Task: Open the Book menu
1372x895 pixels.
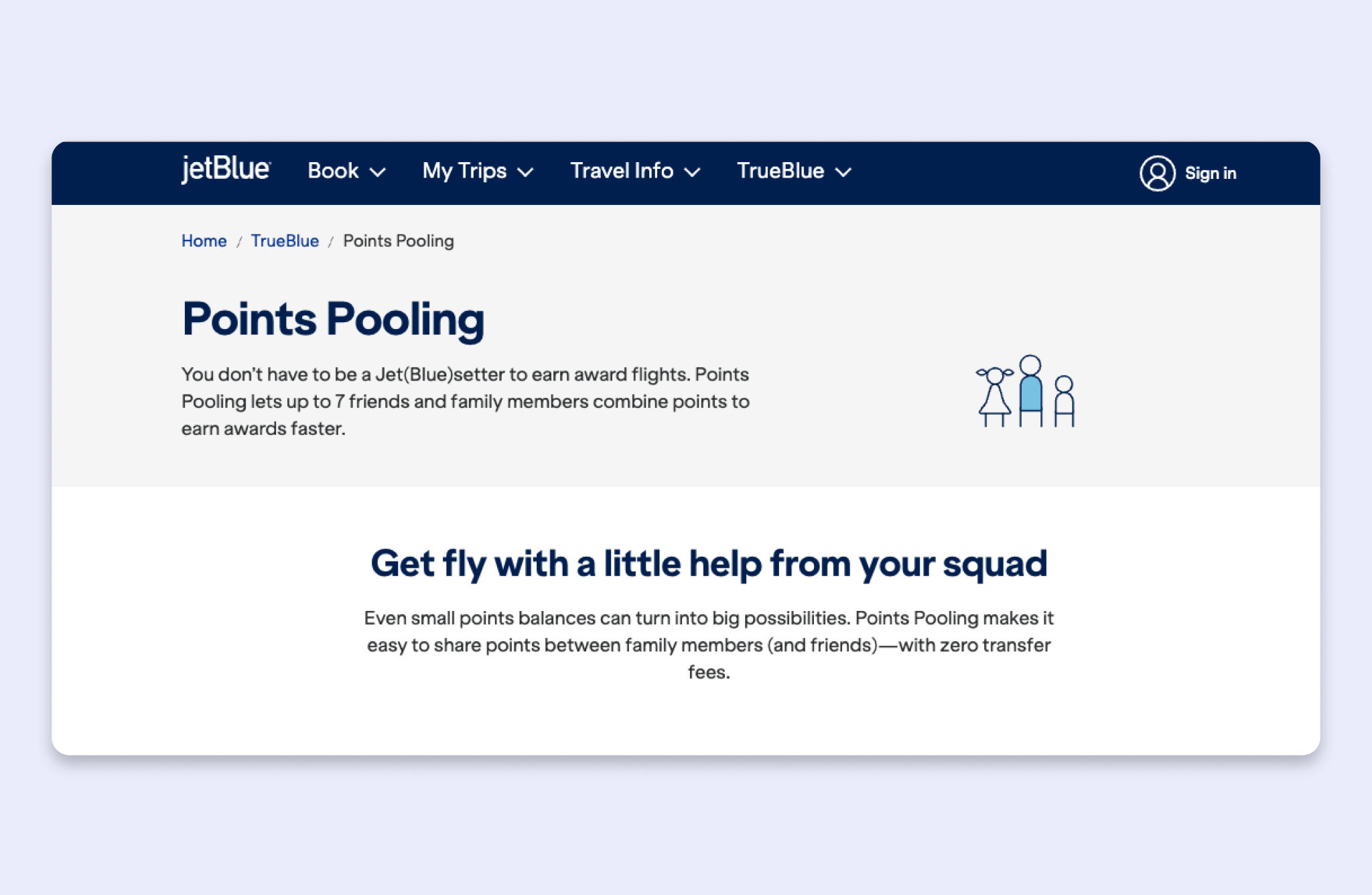Action: coord(346,171)
